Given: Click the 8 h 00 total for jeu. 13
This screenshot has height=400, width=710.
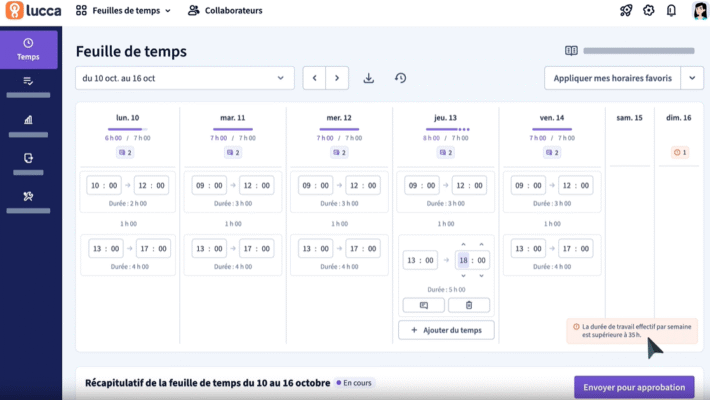Looking at the screenshot, I should (x=431, y=138).
